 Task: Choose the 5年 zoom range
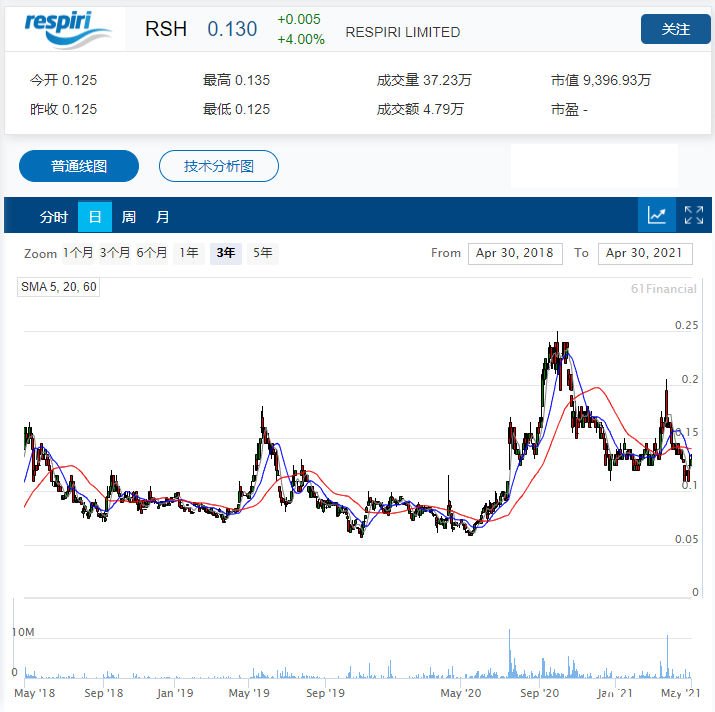263,253
